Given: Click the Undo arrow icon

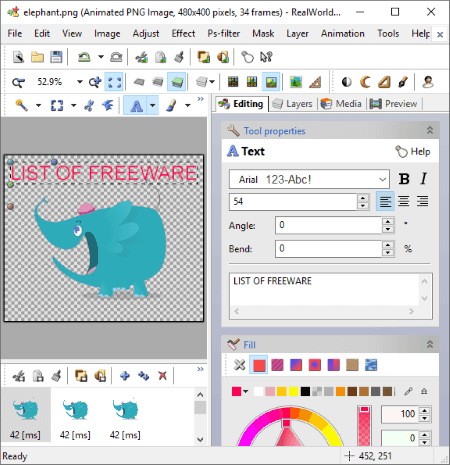Looking at the screenshot, I should pos(84,57).
